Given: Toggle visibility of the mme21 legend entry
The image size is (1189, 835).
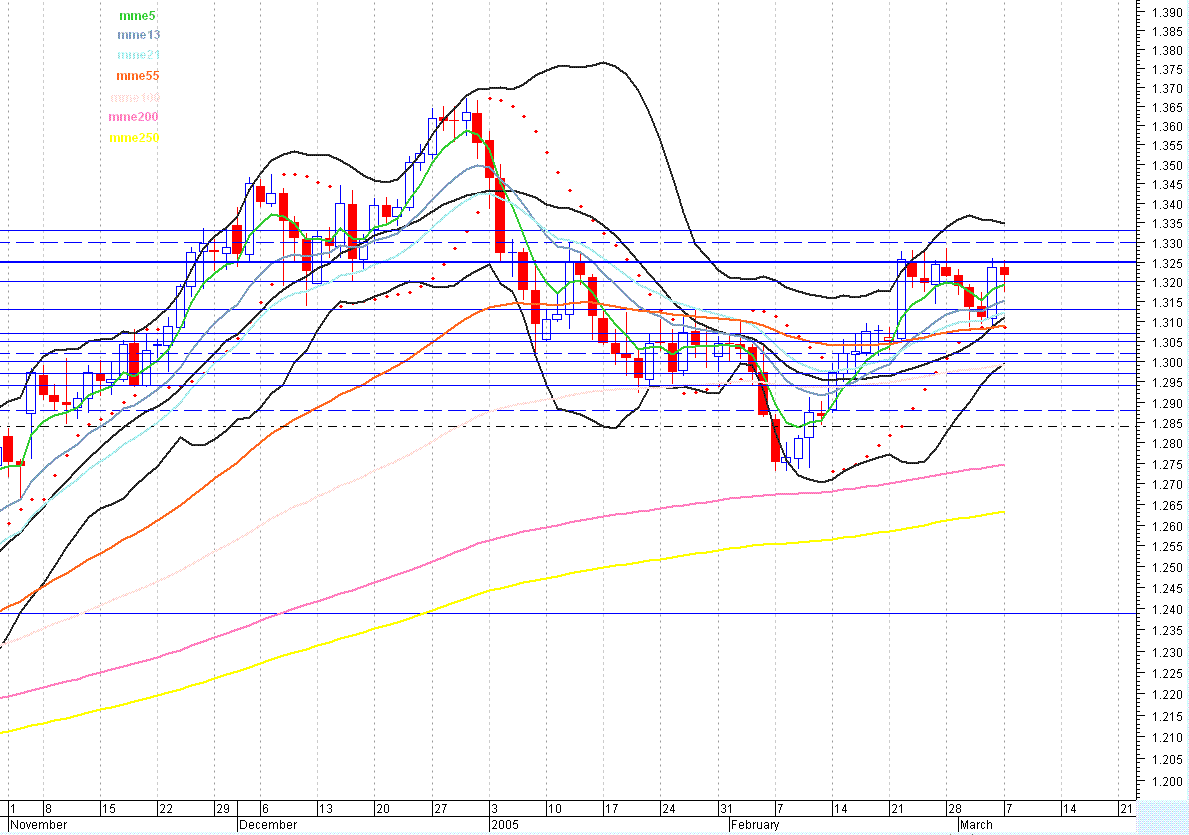Looking at the screenshot, I should pyautogui.click(x=137, y=56).
